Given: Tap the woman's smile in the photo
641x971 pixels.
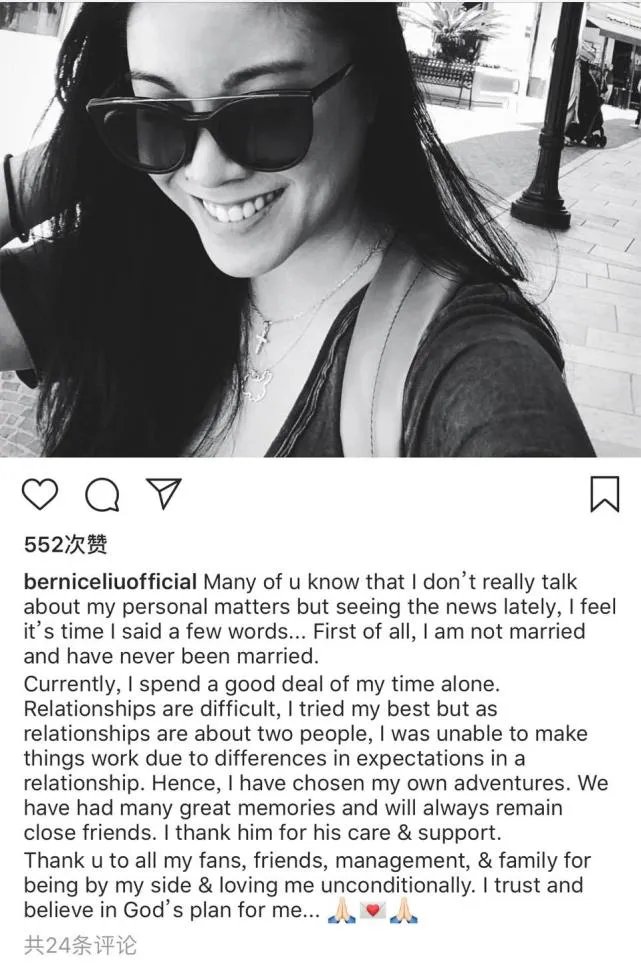Looking at the screenshot, I should pyautogui.click(x=240, y=206).
